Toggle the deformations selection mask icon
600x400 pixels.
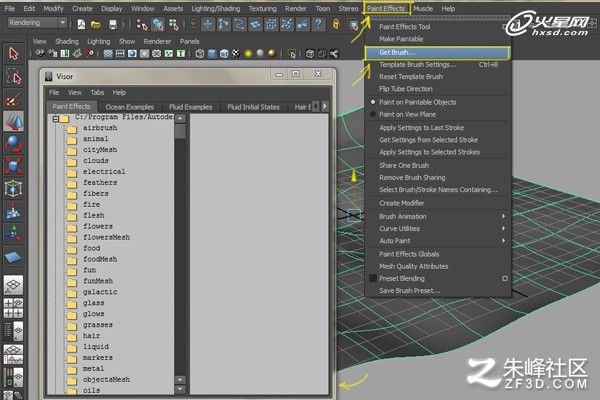tap(271, 24)
